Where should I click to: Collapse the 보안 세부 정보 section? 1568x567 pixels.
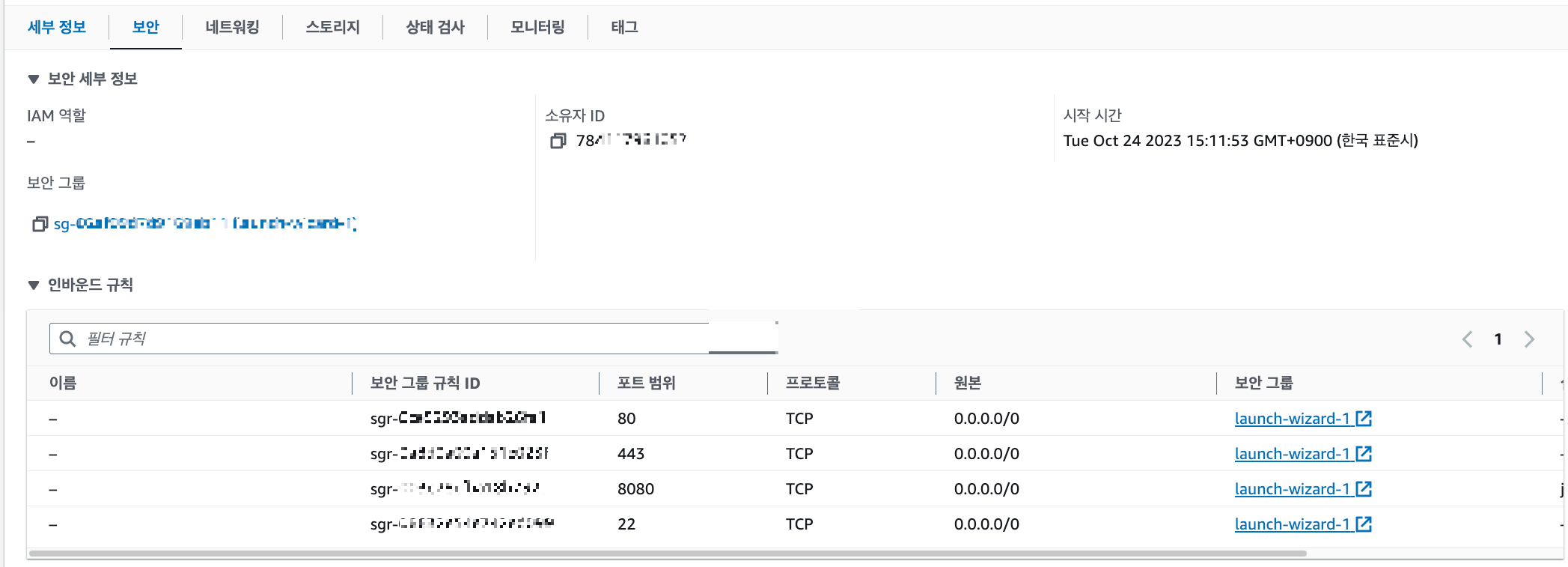[x=33, y=79]
